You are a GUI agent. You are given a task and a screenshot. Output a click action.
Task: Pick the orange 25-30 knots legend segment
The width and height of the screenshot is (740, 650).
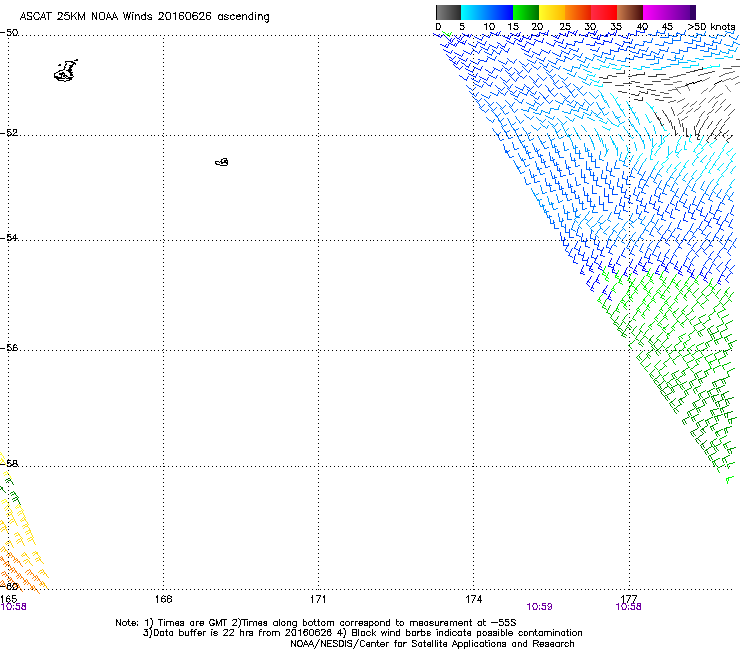coord(578,12)
